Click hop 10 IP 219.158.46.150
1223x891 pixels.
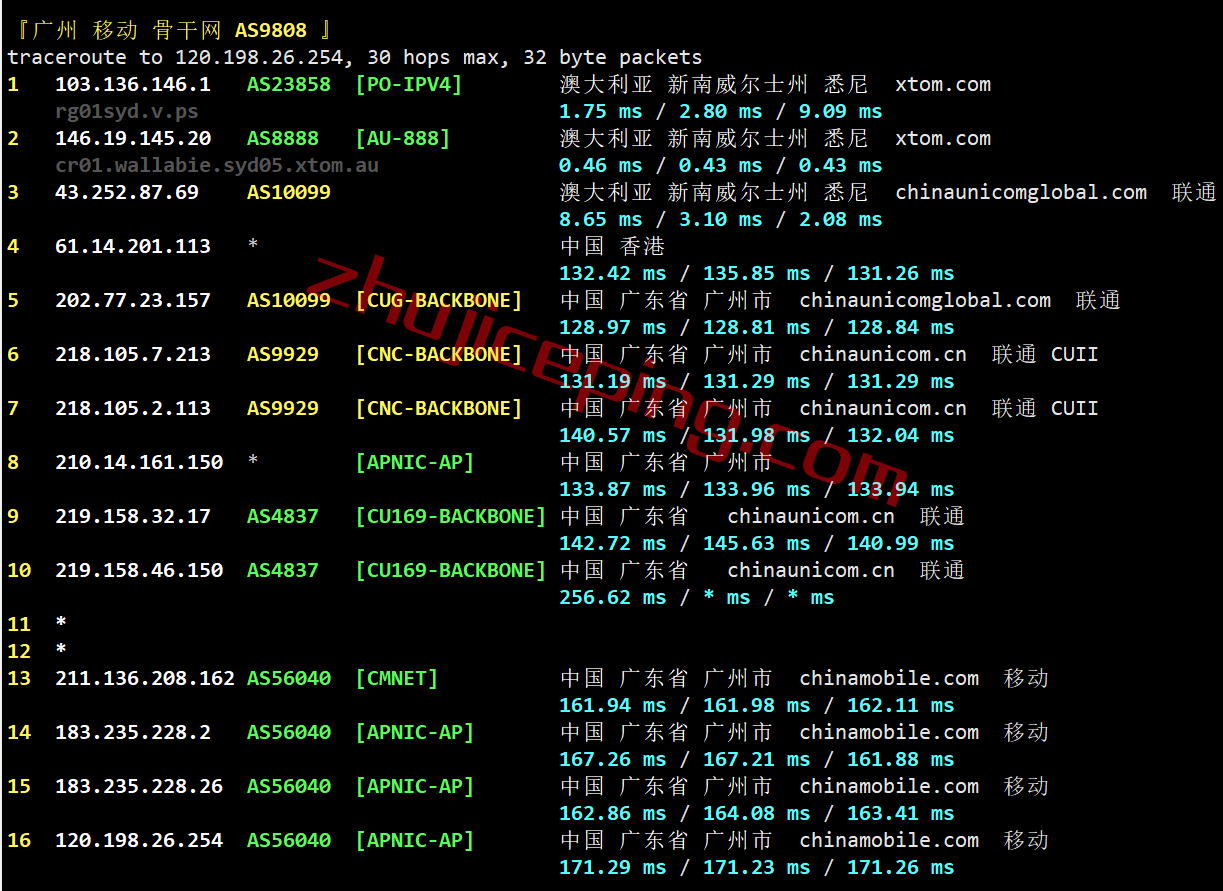139,571
